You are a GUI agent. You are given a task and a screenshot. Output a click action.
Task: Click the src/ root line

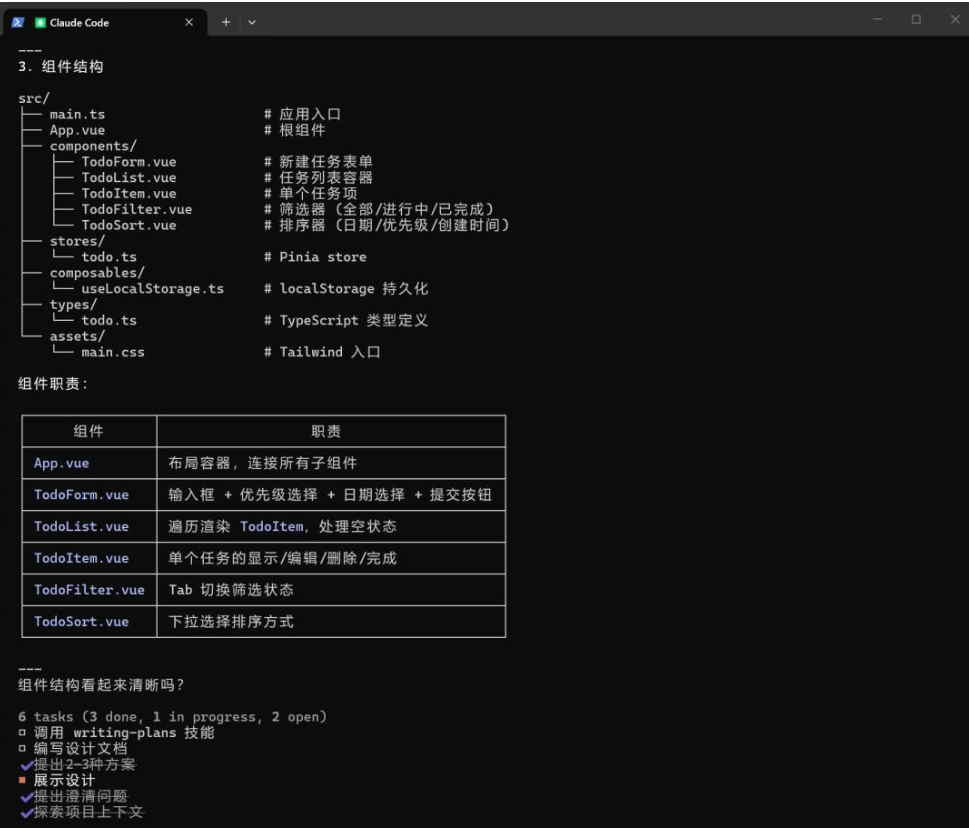pyautogui.click(x=34, y=98)
